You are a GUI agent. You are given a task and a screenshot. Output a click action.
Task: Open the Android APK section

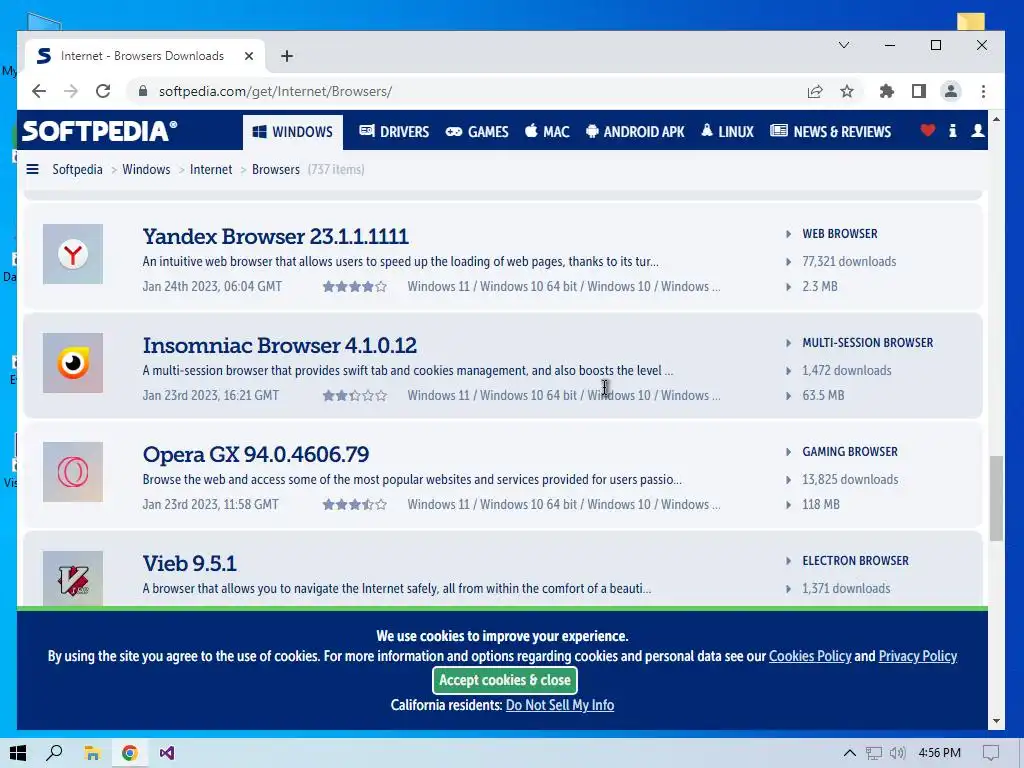[x=635, y=131]
